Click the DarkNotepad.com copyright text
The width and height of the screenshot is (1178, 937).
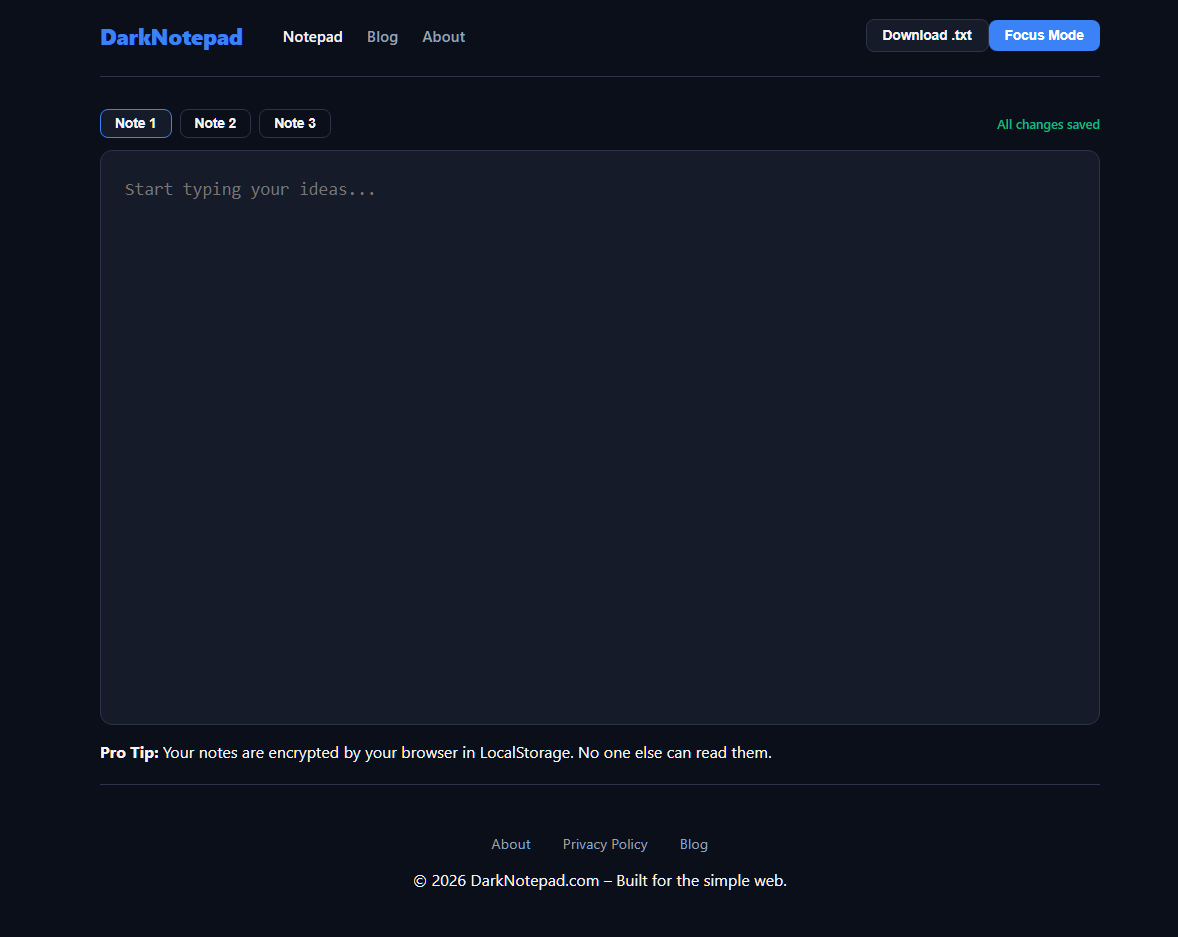pos(599,880)
